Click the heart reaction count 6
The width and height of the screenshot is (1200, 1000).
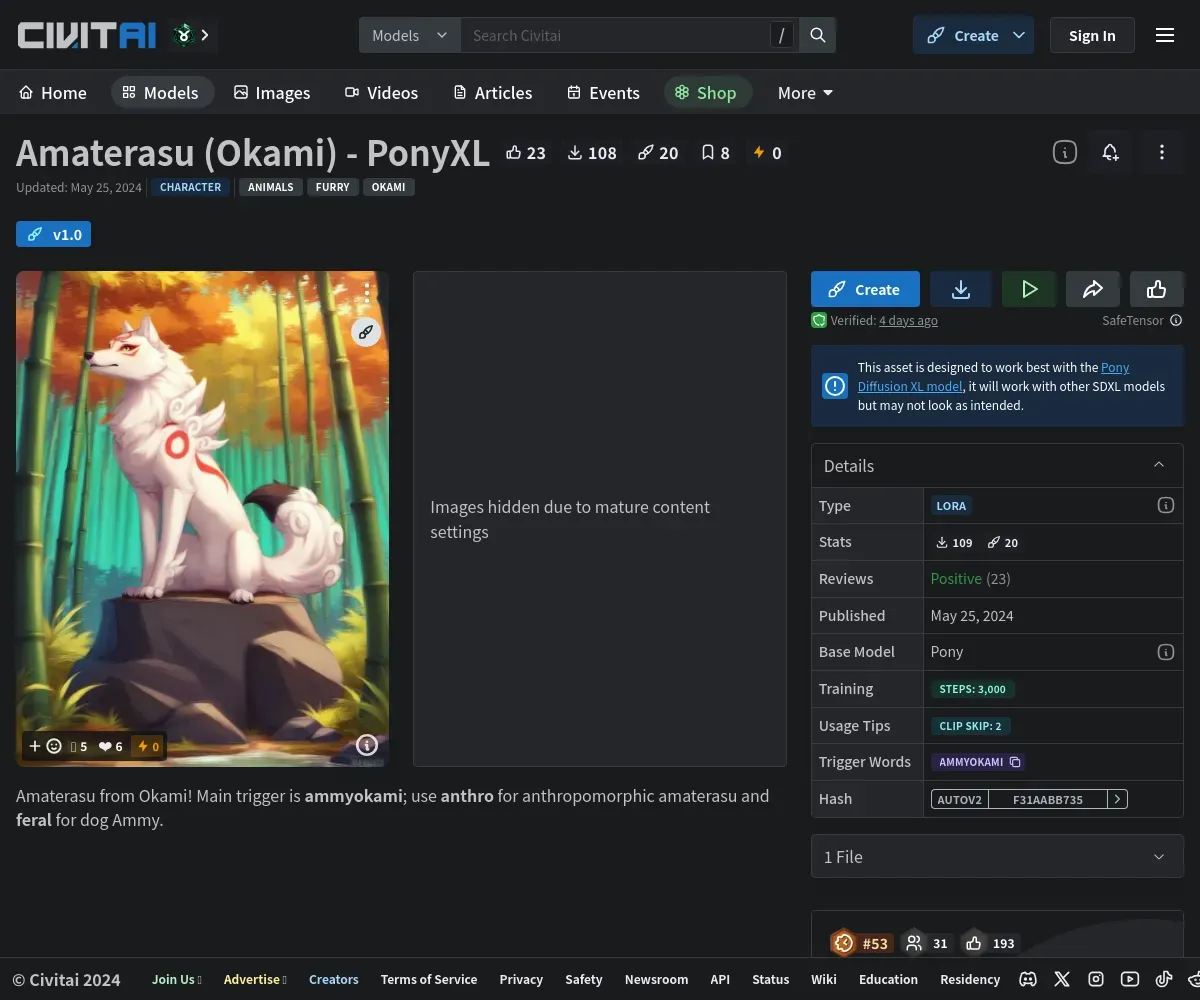point(110,746)
